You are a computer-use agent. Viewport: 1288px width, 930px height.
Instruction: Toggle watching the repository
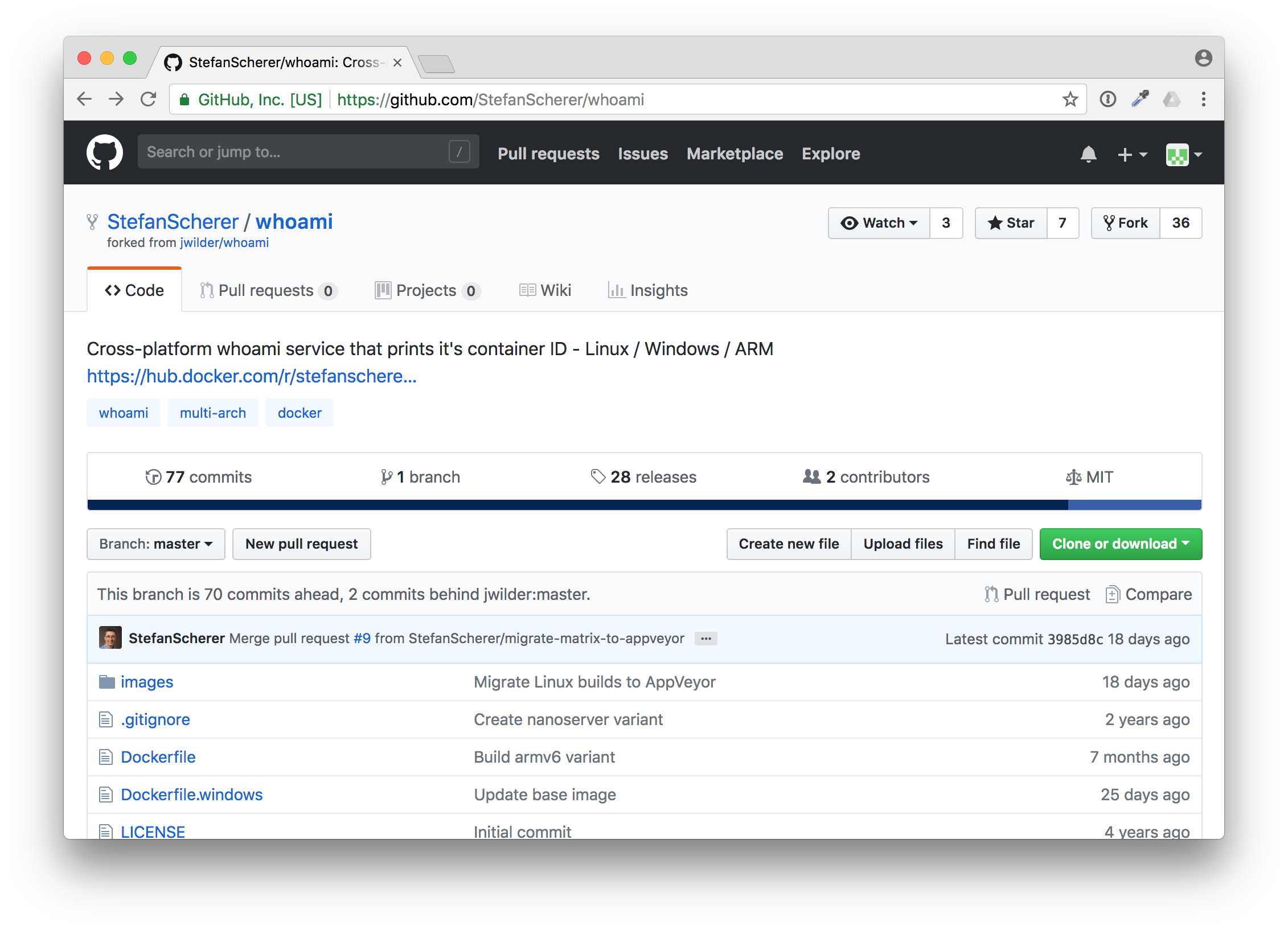(877, 223)
